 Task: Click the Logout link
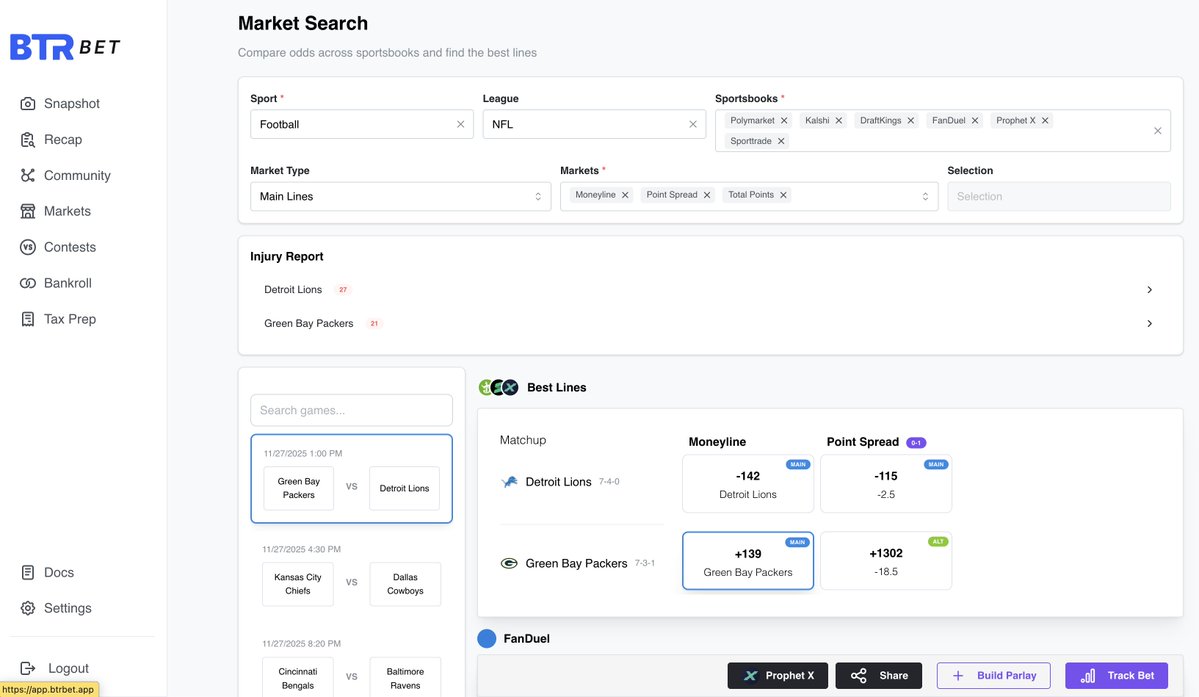[x=68, y=668]
